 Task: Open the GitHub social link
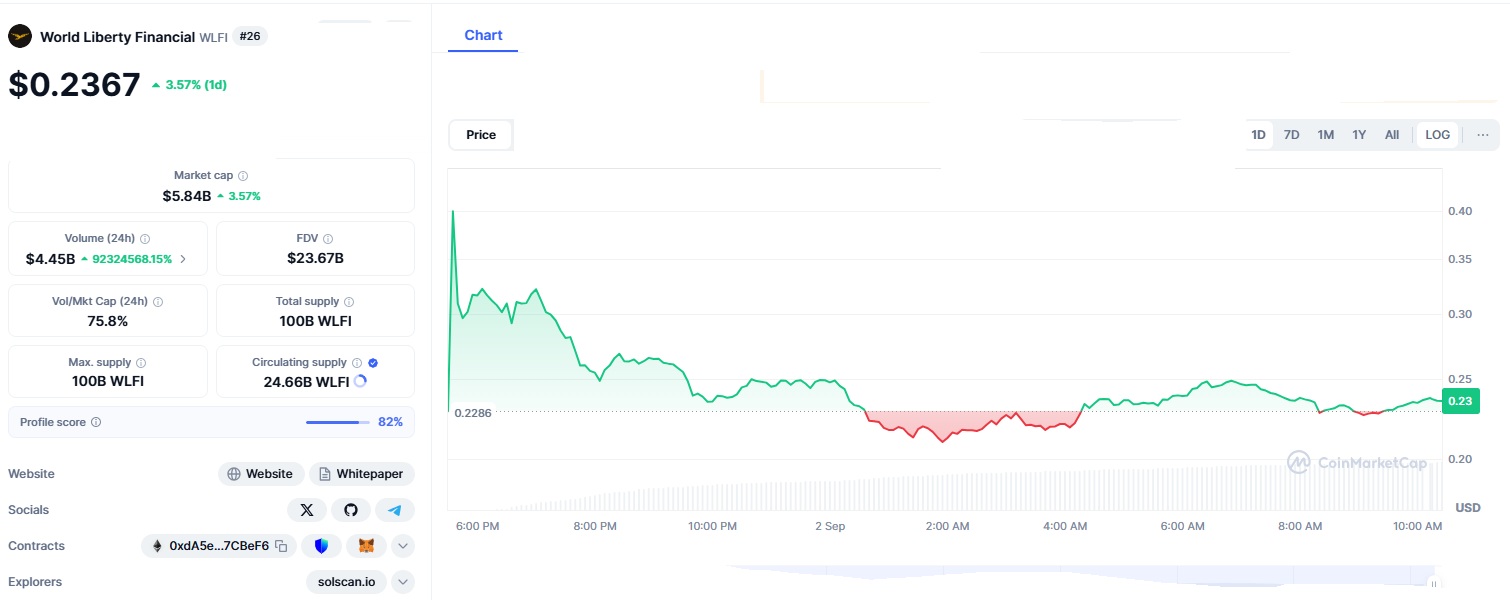point(351,510)
